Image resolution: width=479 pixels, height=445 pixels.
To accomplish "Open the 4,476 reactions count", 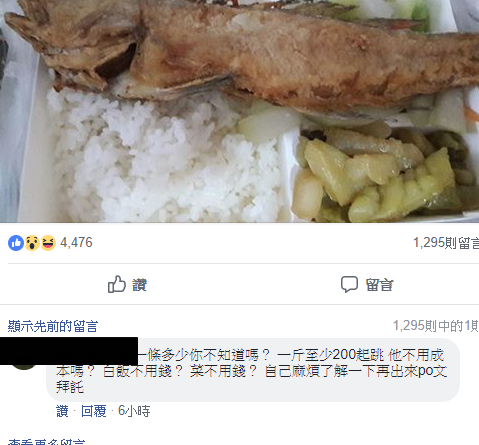I will (76, 243).
